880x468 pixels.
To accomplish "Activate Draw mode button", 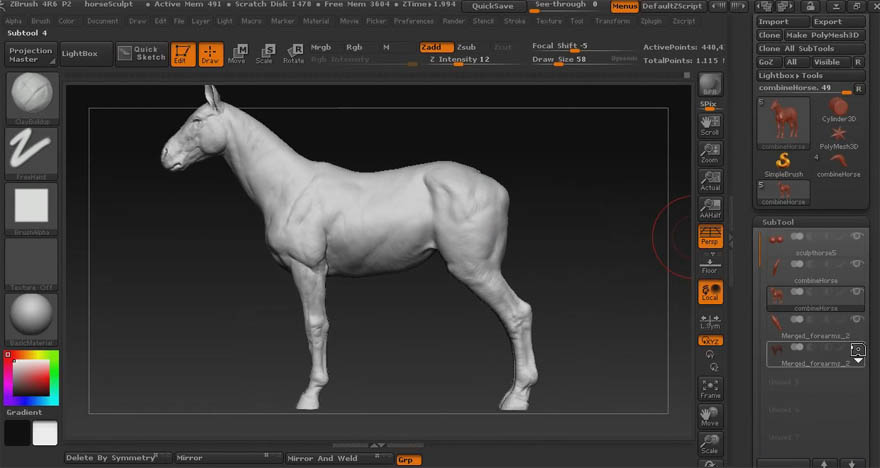I will [210, 54].
